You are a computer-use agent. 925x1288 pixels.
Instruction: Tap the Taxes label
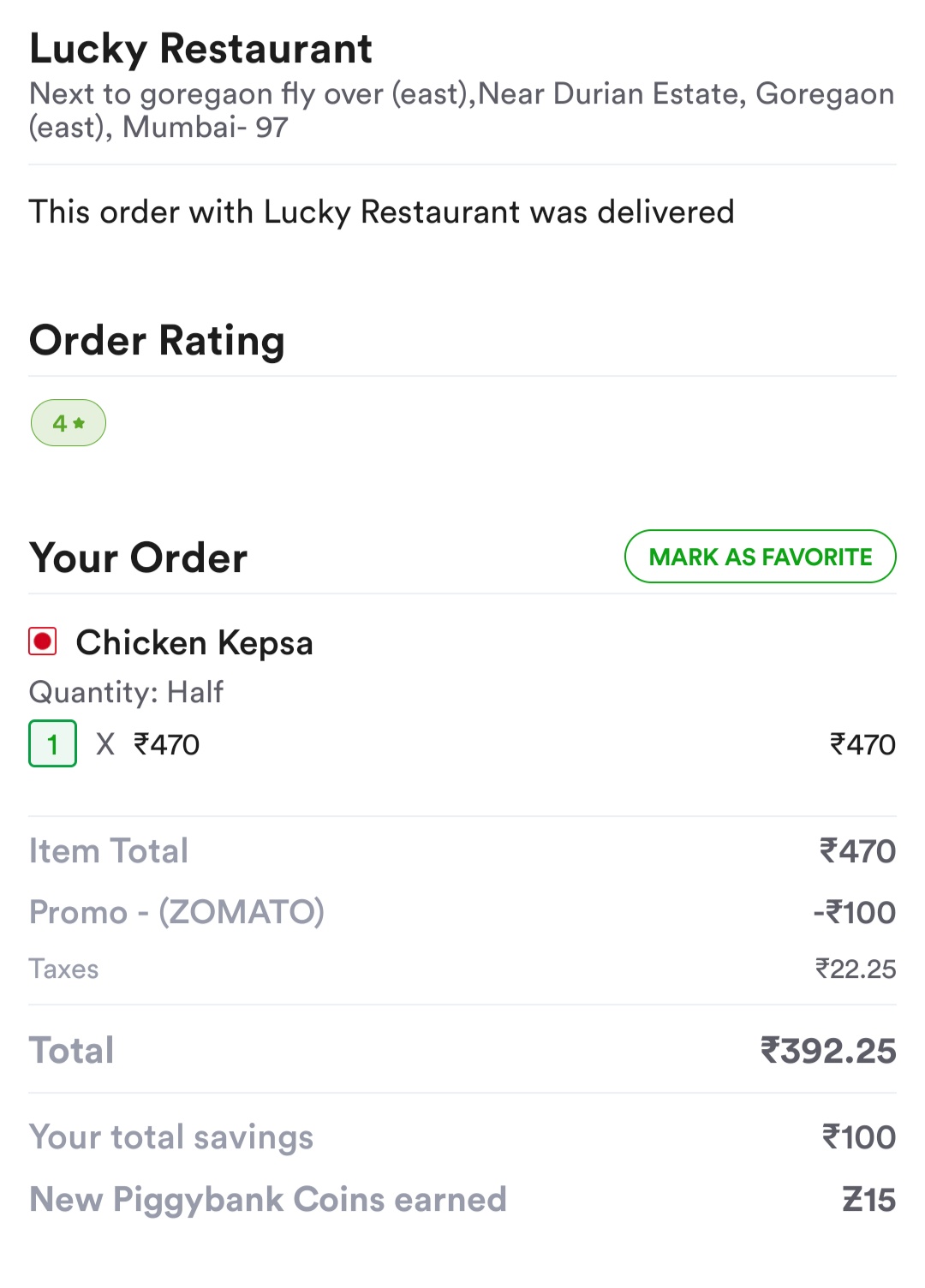point(64,969)
